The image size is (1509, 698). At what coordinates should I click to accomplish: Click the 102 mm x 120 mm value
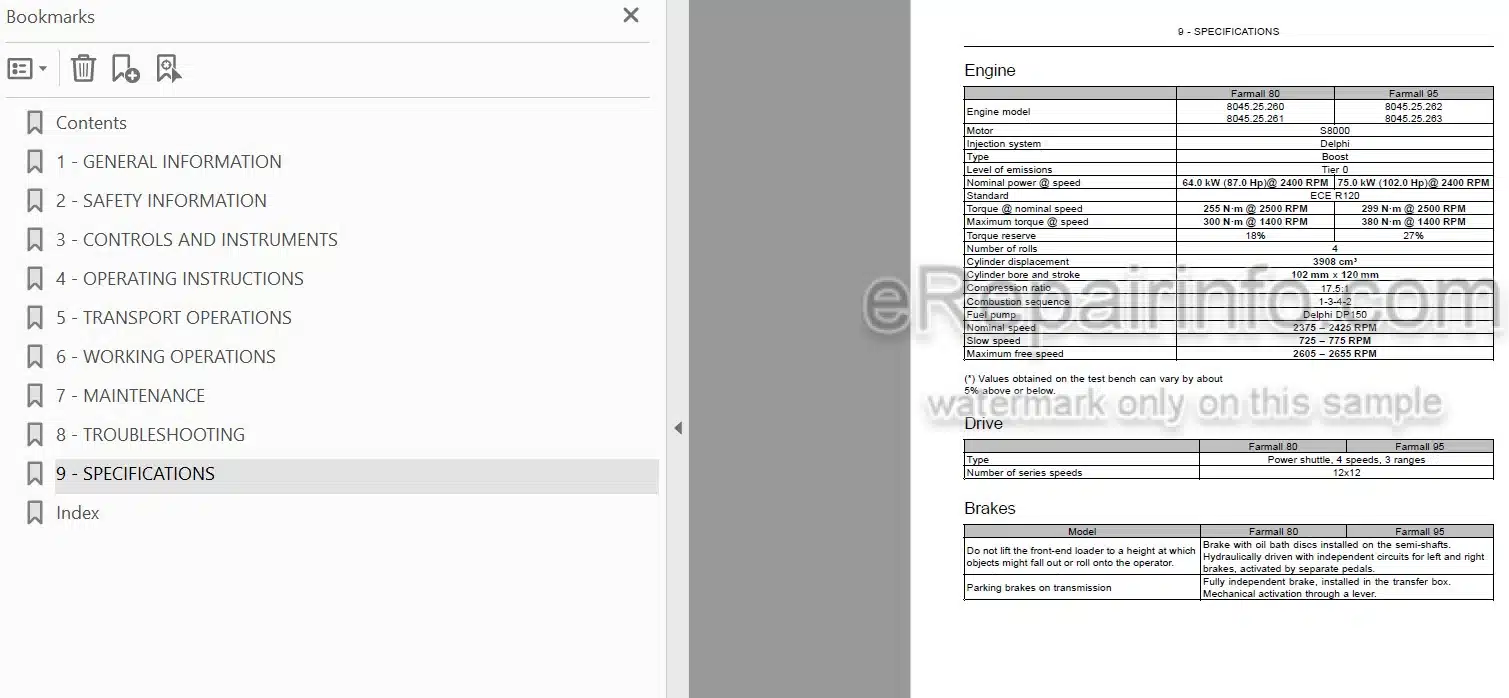1334,275
